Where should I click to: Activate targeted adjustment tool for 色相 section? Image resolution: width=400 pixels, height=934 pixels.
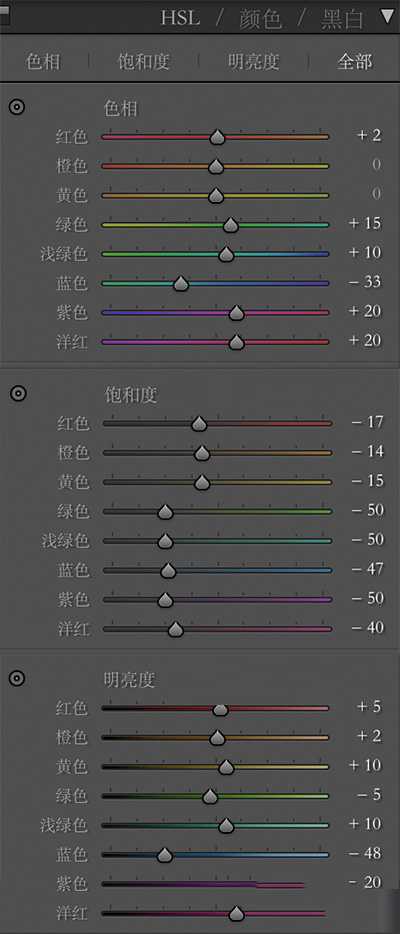tap(17, 108)
